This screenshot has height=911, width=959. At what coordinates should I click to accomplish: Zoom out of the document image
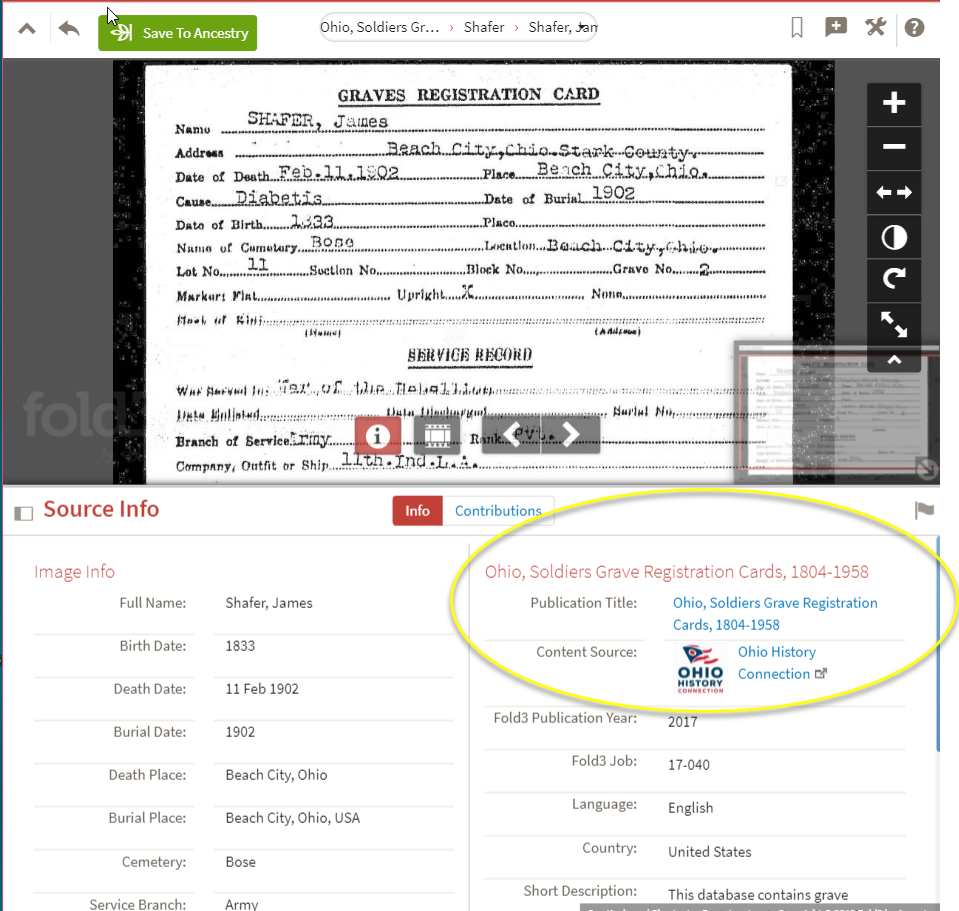pyautogui.click(x=894, y=147)
